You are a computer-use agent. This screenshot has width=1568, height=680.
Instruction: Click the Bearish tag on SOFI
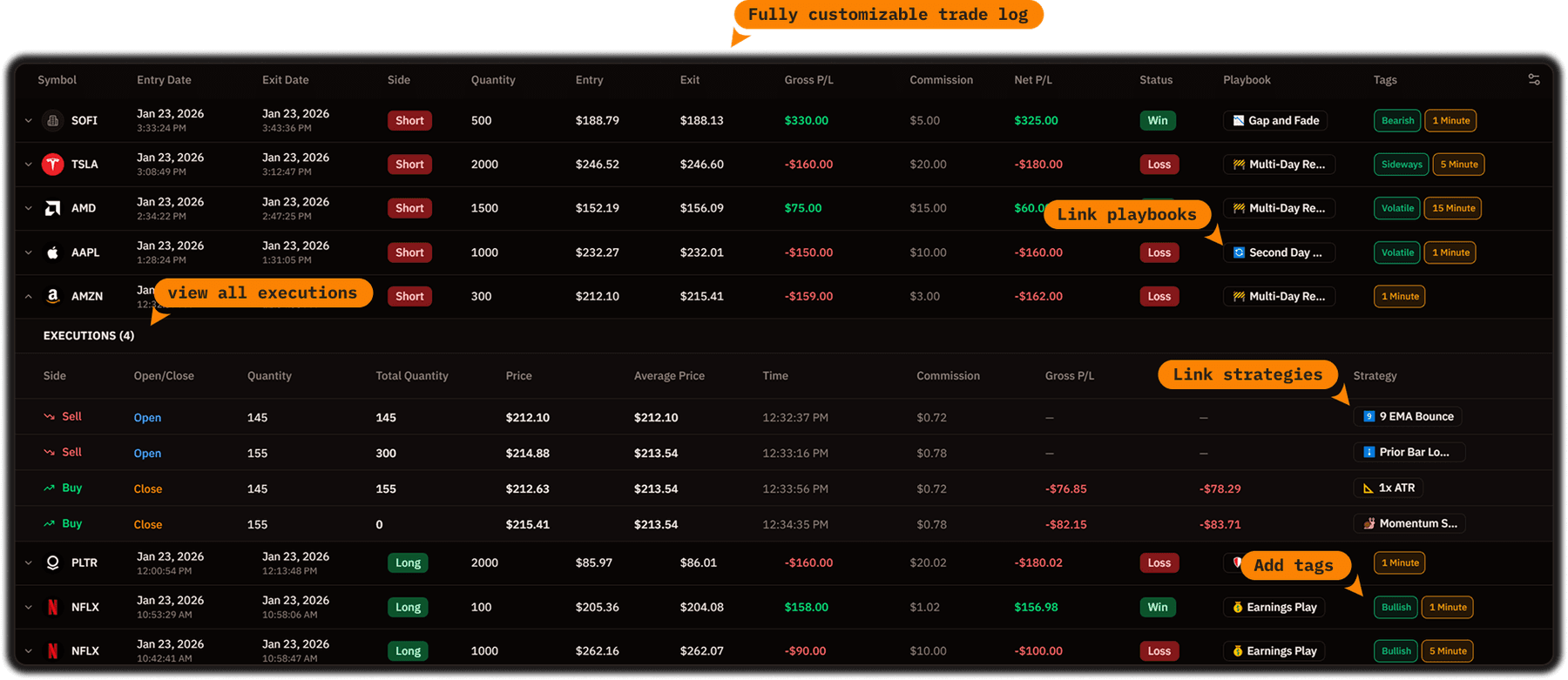click(x=1397, y=120)
